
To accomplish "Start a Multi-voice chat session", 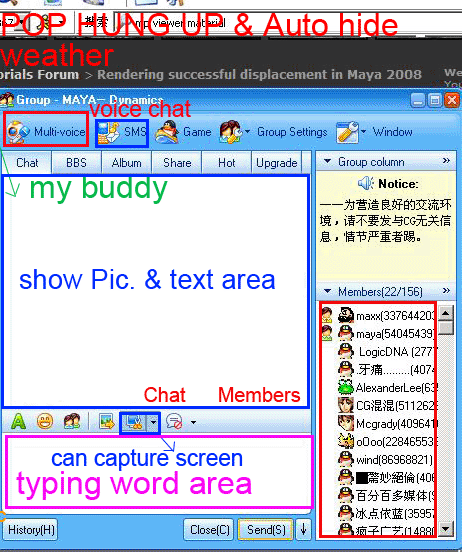I will 46,132.
